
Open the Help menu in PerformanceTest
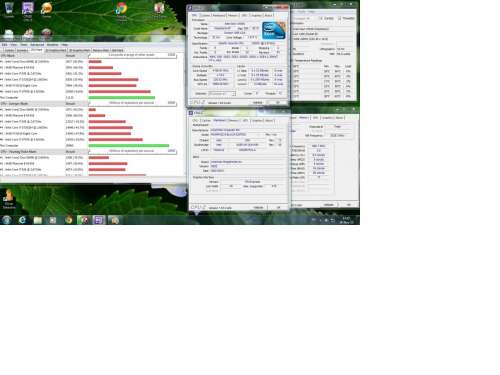(65, 44)
